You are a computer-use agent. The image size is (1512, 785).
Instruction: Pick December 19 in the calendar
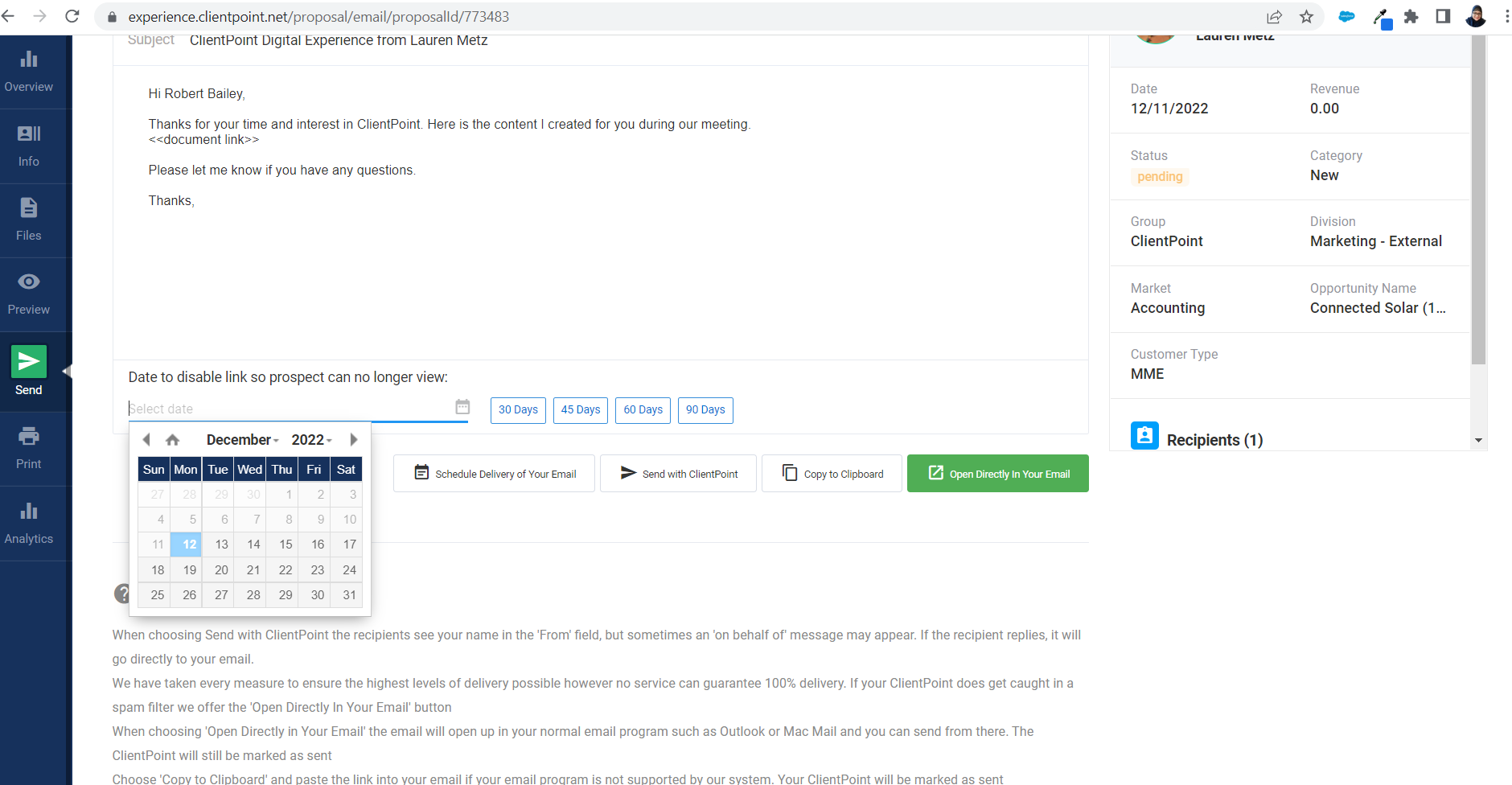186,570
